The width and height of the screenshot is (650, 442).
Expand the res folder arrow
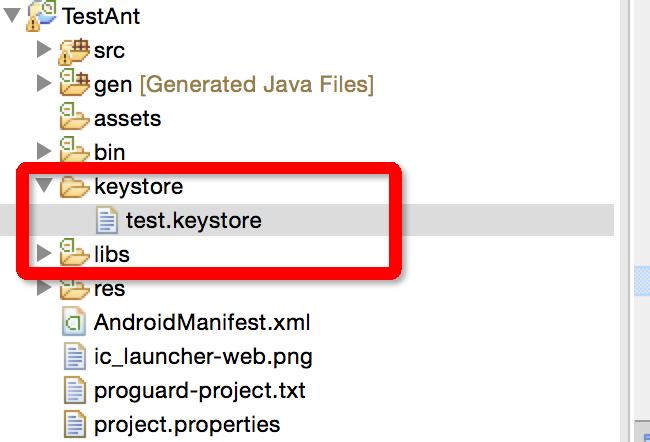coord(43,289)
